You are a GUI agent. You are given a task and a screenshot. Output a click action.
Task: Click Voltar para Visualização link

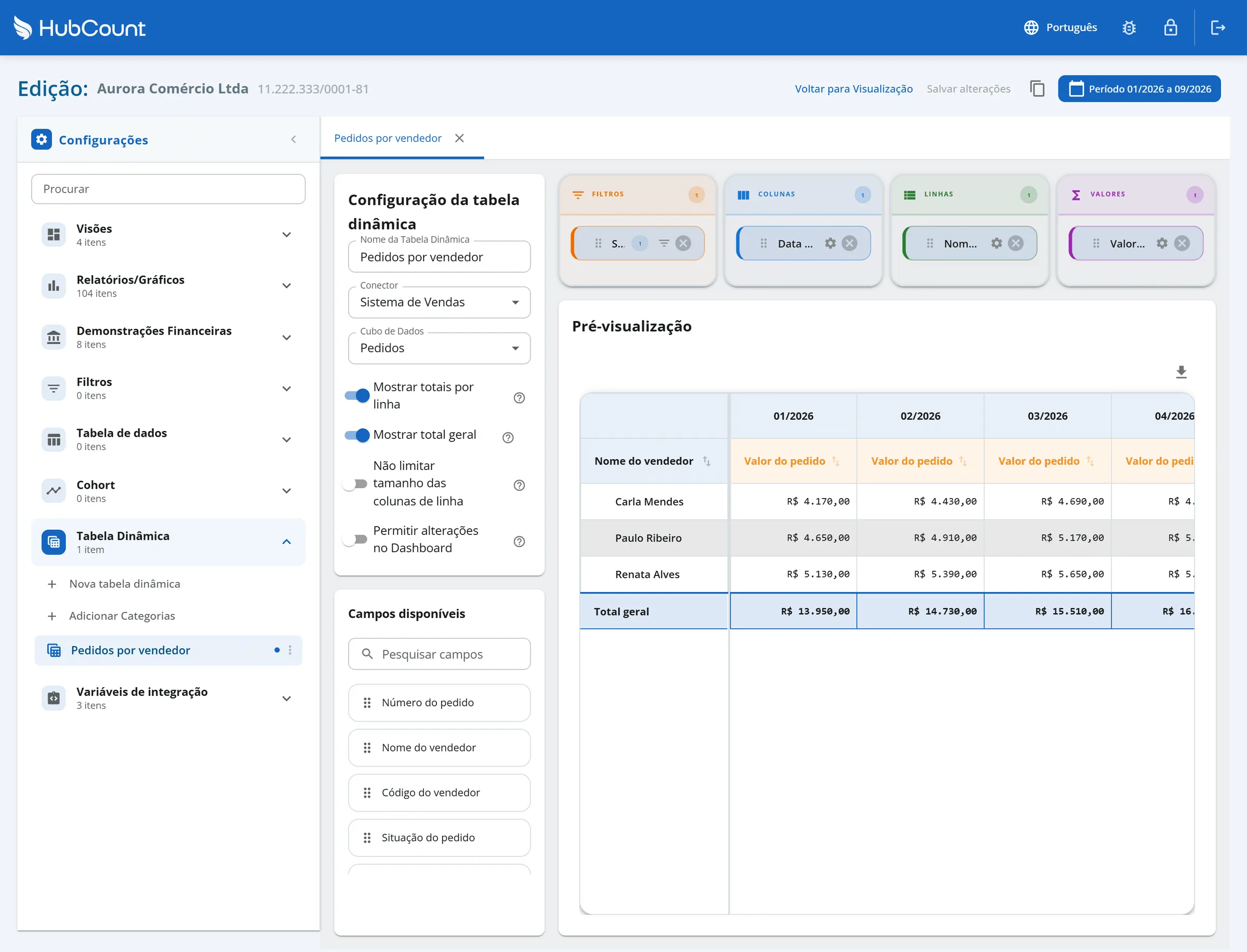[x=853, y=88]
